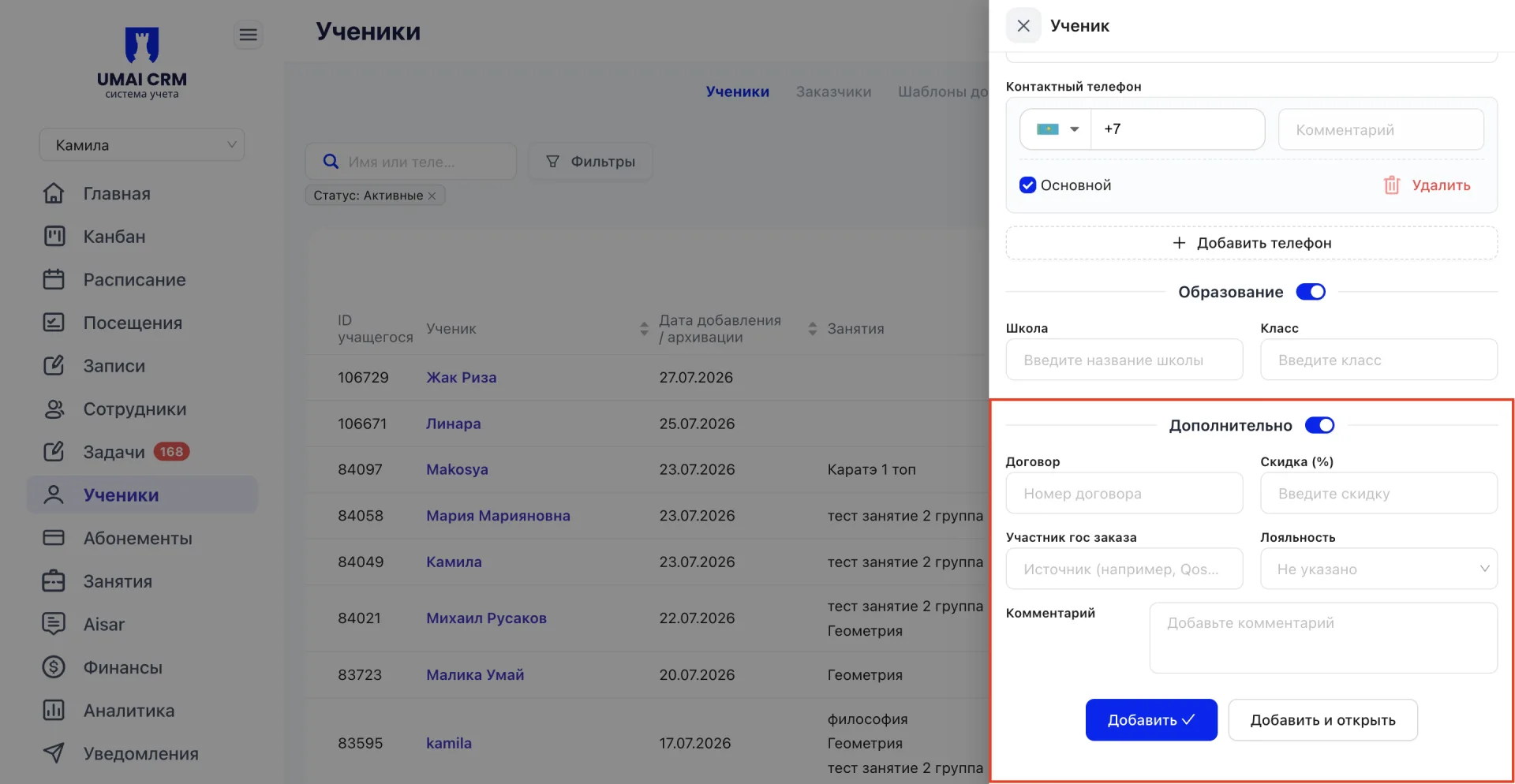
Task: Click Каратэ 1 топ cell
Action: [871, 469]
